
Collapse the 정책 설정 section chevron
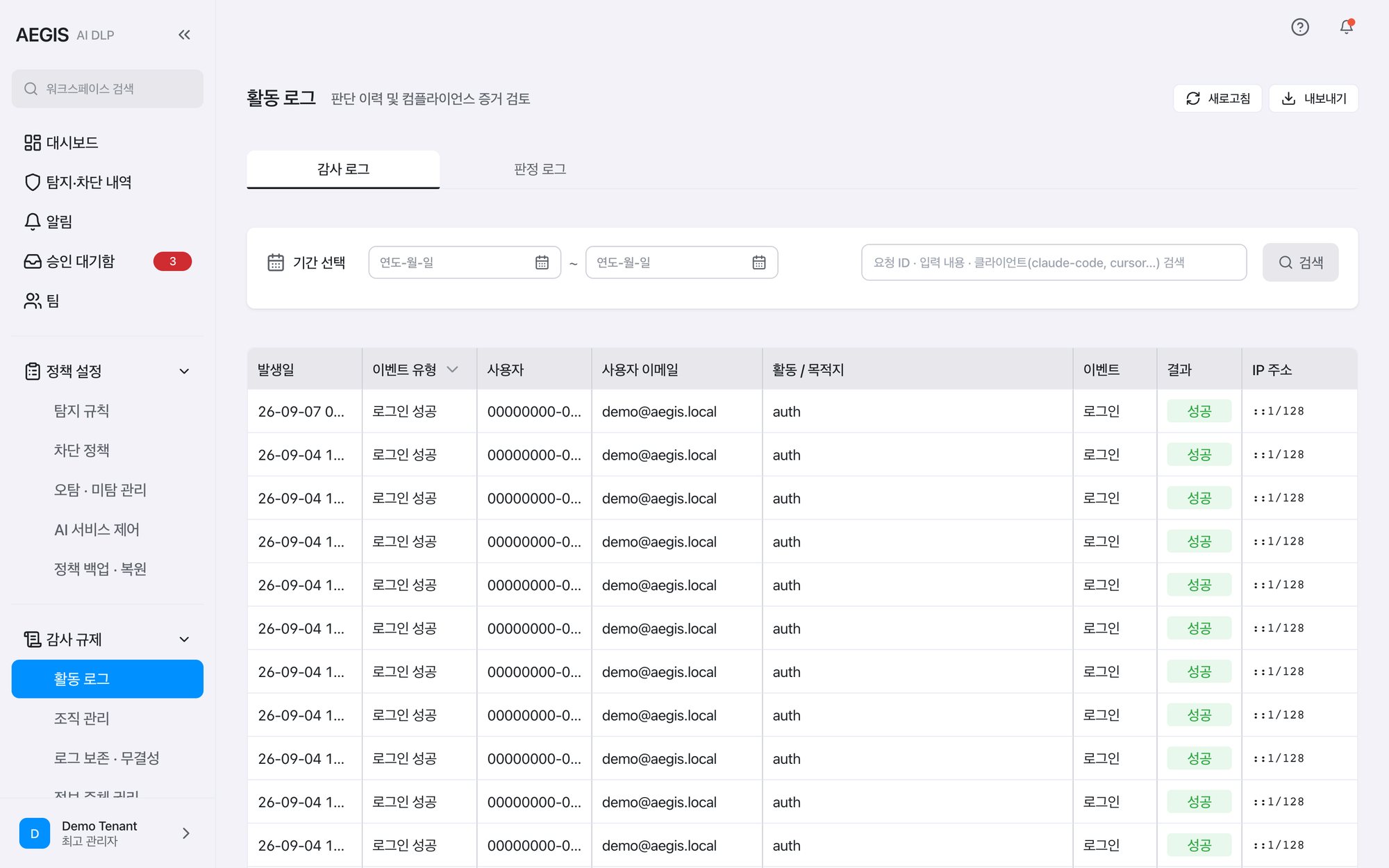[x=184, y=371]
